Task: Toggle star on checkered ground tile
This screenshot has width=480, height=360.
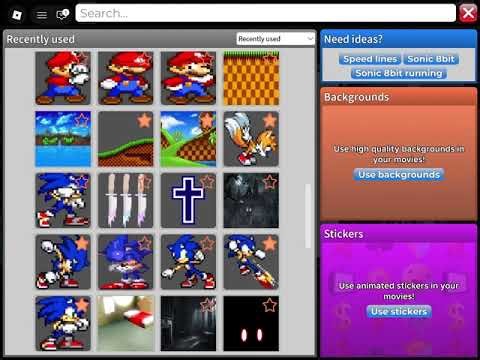Action: tap(270, 59)
